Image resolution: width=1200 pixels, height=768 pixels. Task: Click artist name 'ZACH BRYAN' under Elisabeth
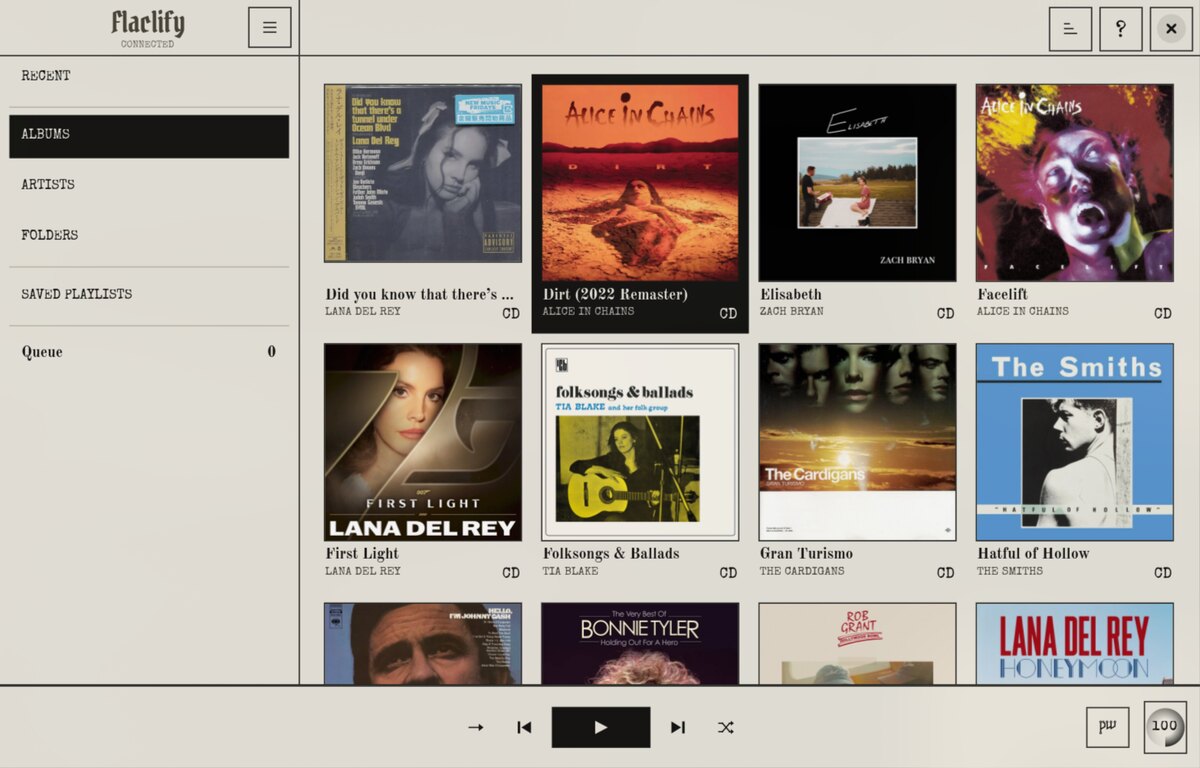click(x=792, y=312)
